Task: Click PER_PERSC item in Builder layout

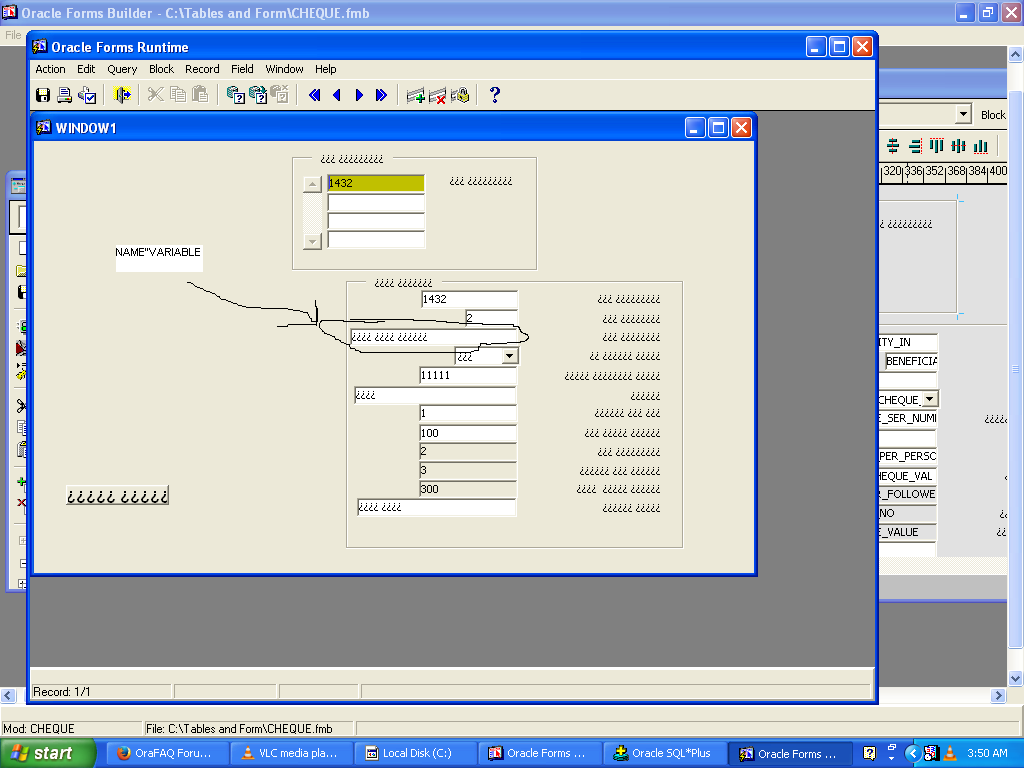Action: tap(908, 456)
